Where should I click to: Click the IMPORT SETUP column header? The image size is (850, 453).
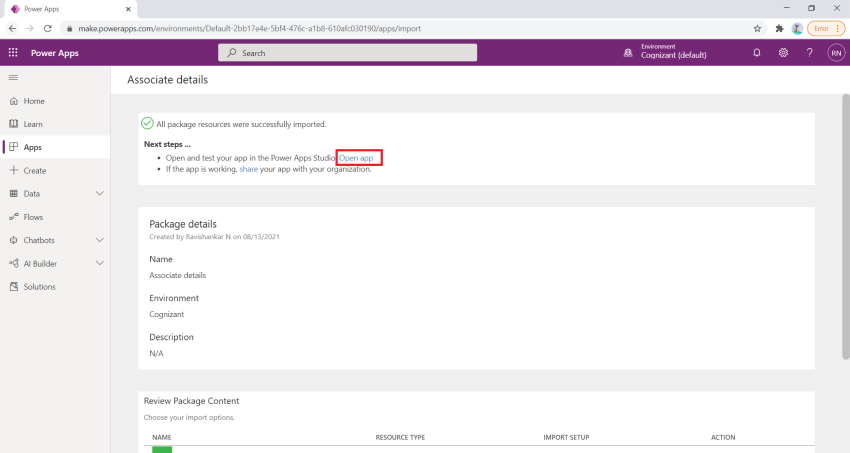tap(566, 437)
